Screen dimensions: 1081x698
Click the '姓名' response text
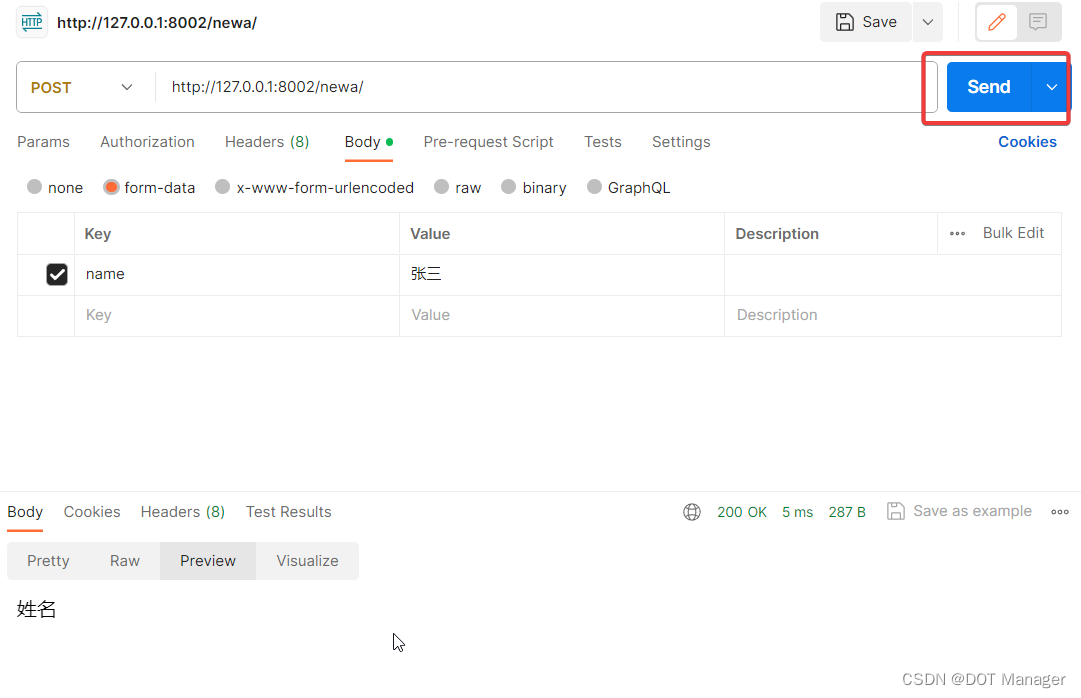pyautogui.click(x=37, y=609)
